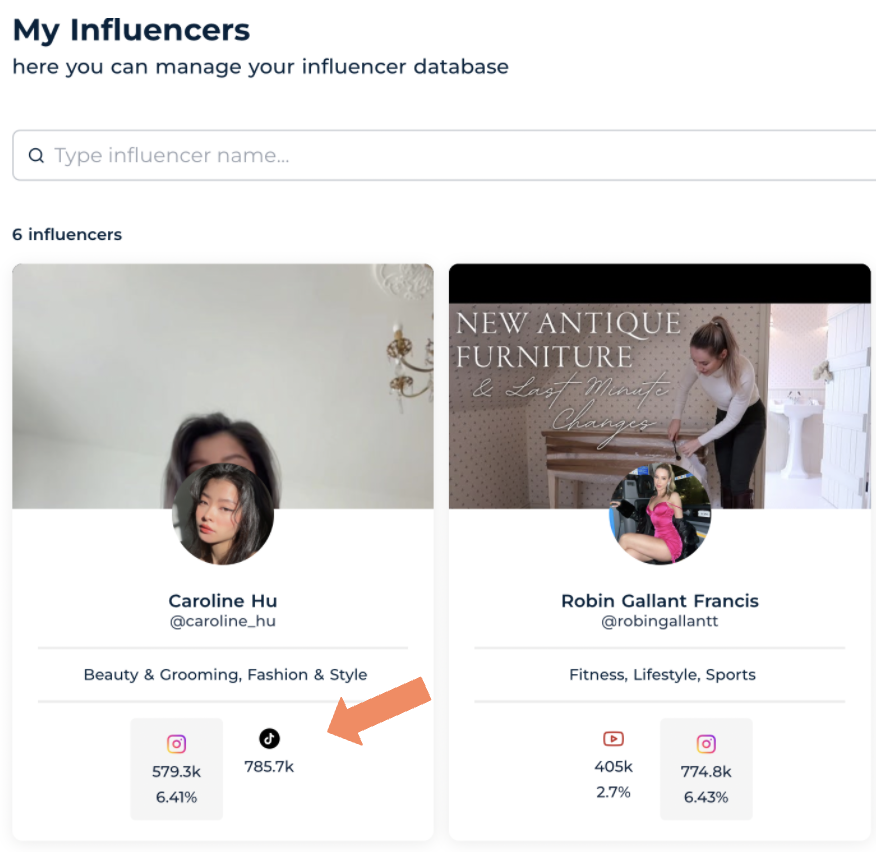The image size is (876, 852).
Task: Click the 774.8k Instagram follower stat
Action: [x=706, y=772]
